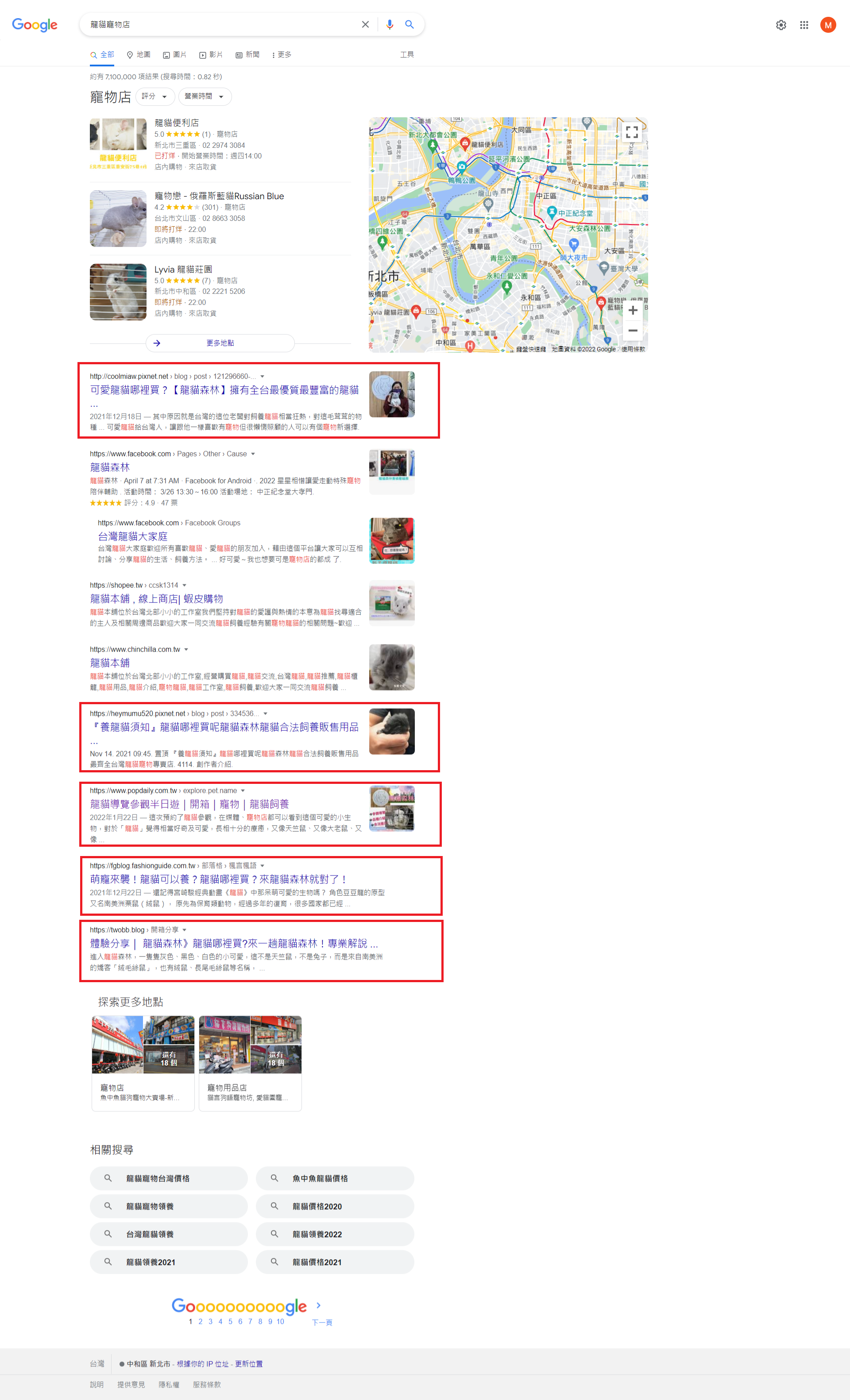The height and width of the screenshot is (1400, 850).
Task: Expand the map to fullscreen
Action: coord(632,132)
